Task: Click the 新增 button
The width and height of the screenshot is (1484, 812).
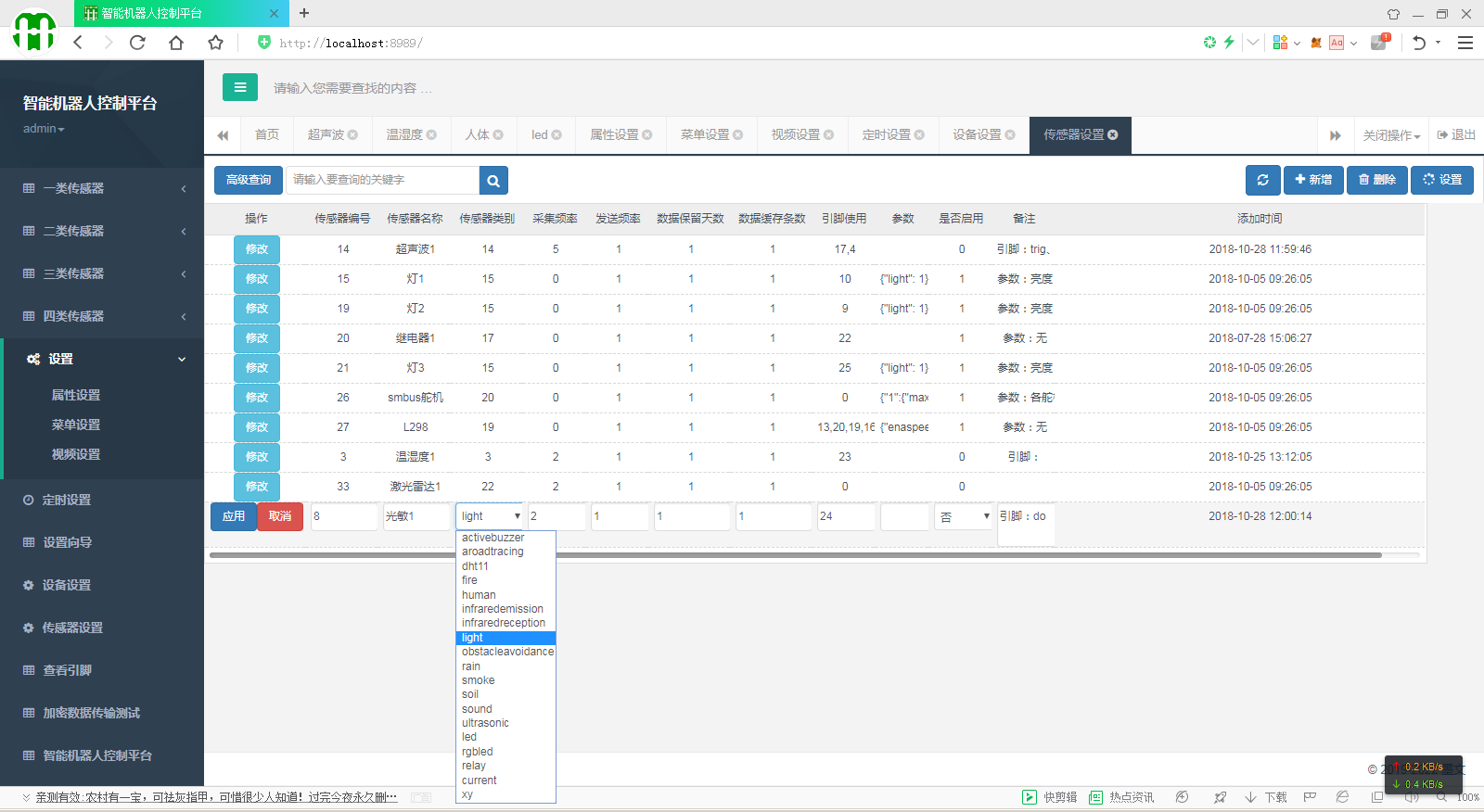Action: tap(1313, 180)
